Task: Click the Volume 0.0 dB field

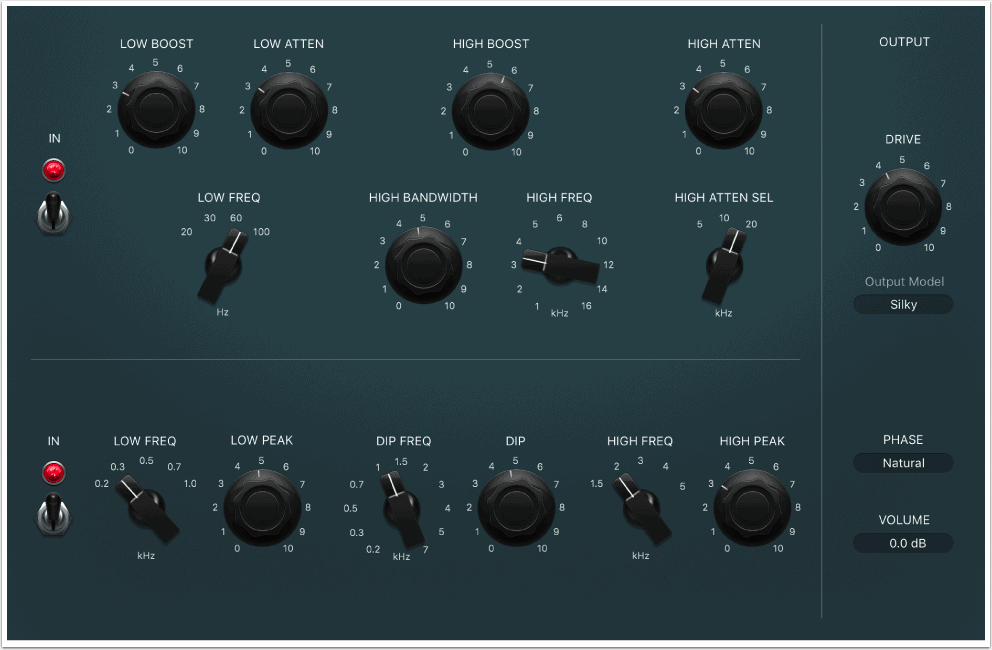Action: (903, 543)
